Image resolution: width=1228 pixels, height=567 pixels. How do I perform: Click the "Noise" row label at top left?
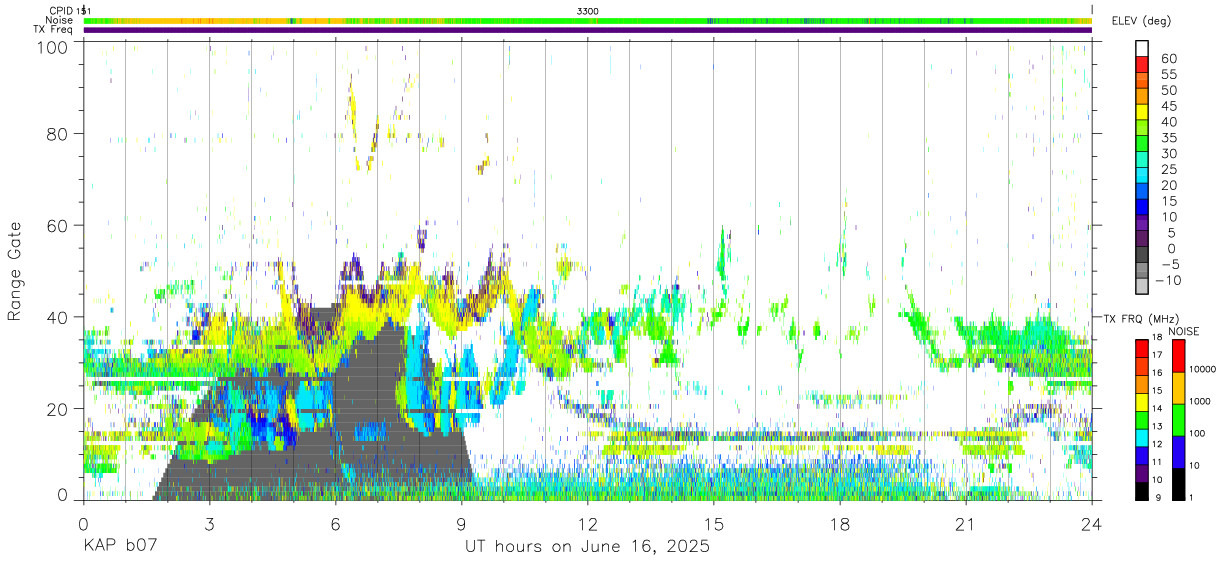coord(60,20)
